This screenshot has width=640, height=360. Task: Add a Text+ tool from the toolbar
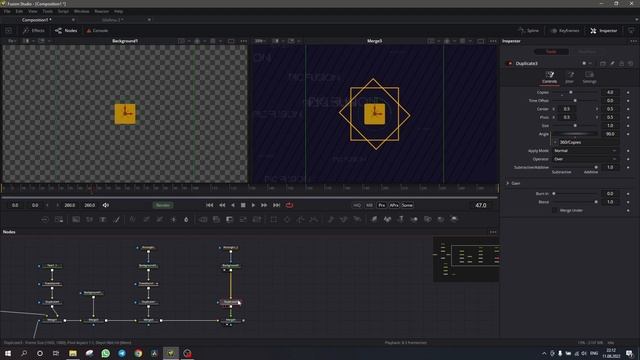coord(103,220)
